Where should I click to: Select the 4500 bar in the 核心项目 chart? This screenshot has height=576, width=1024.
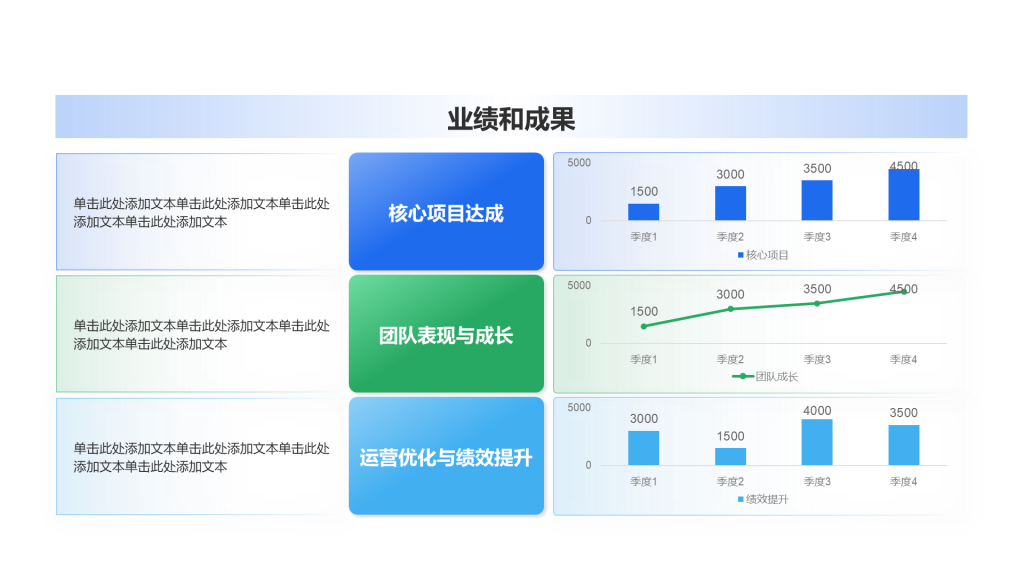click(903, 195)
